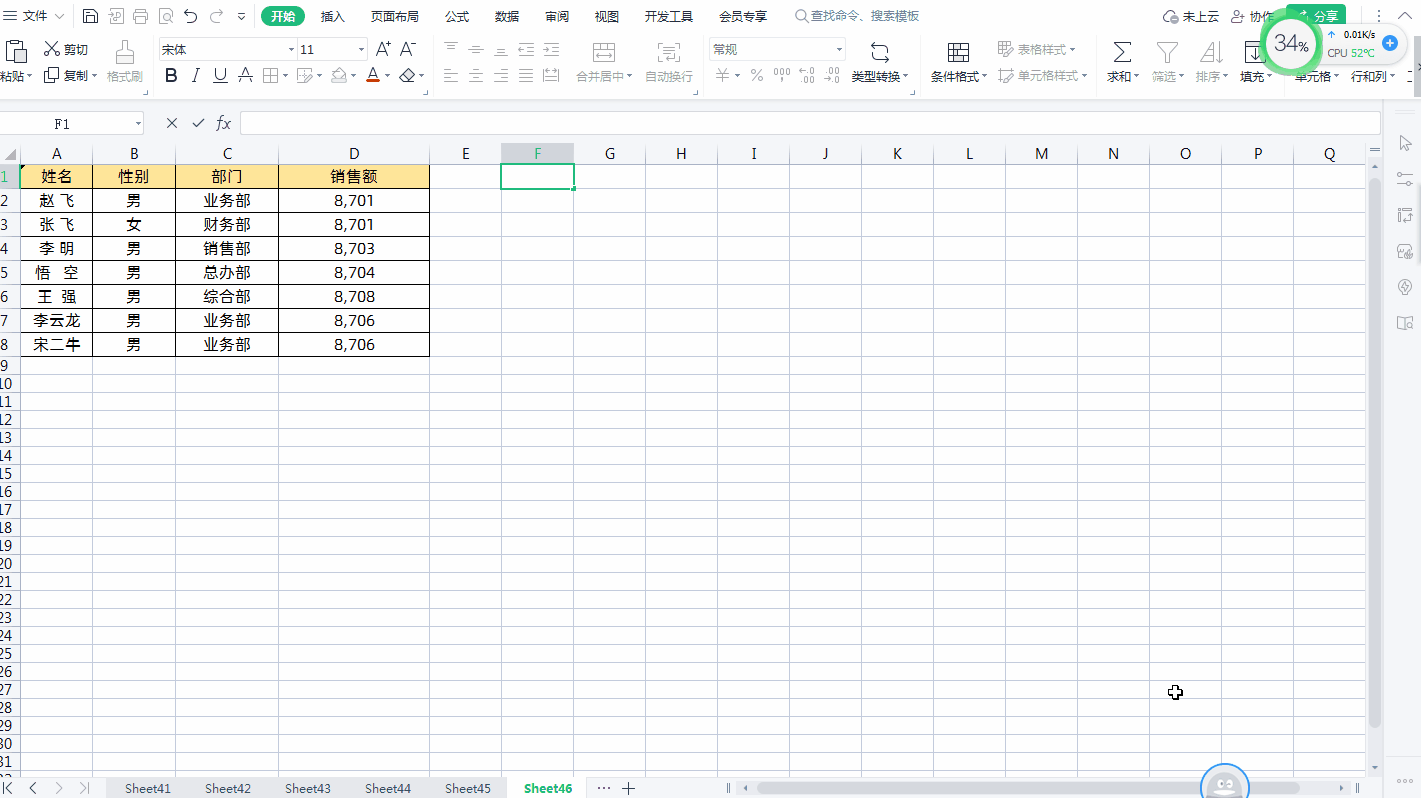Click the Conditional Formatting icon
Viewport: 1421px width, 798px height.
click(x=958, y=52)
